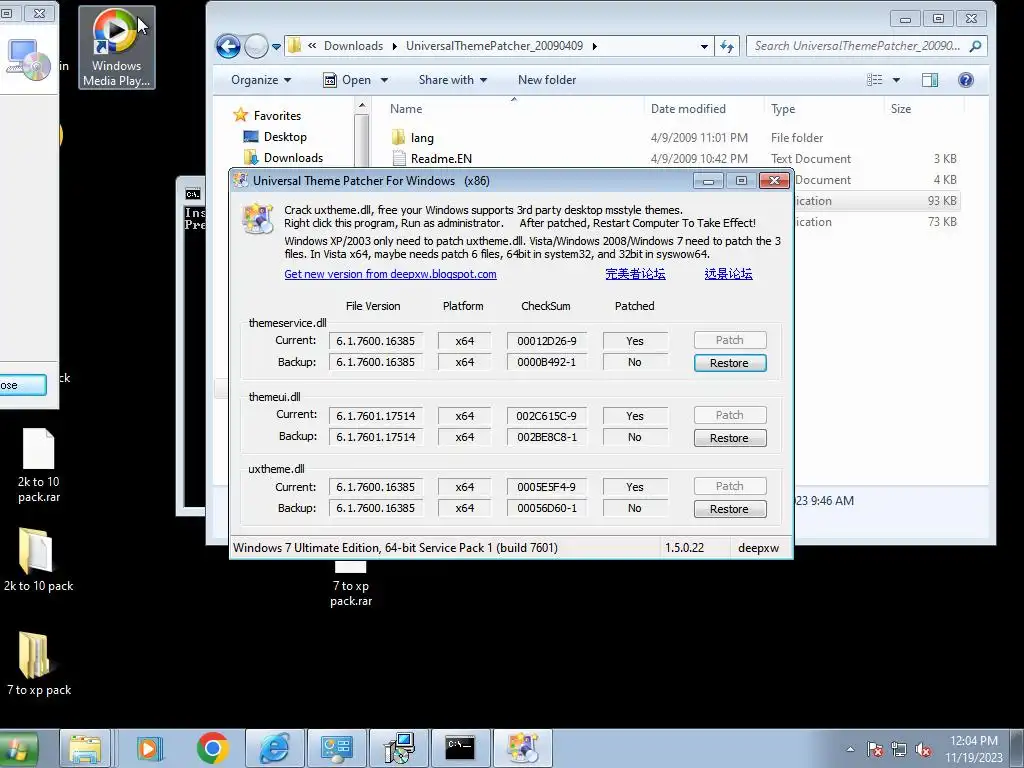Switch to Theme Patcher taskbar button

pos(522,749)
